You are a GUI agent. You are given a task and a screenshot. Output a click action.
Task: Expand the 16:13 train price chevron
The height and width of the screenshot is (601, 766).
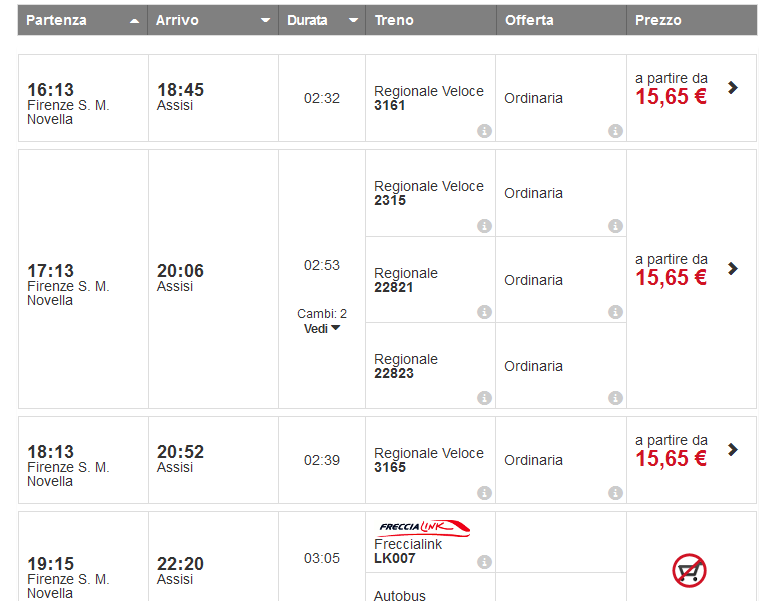733,88
